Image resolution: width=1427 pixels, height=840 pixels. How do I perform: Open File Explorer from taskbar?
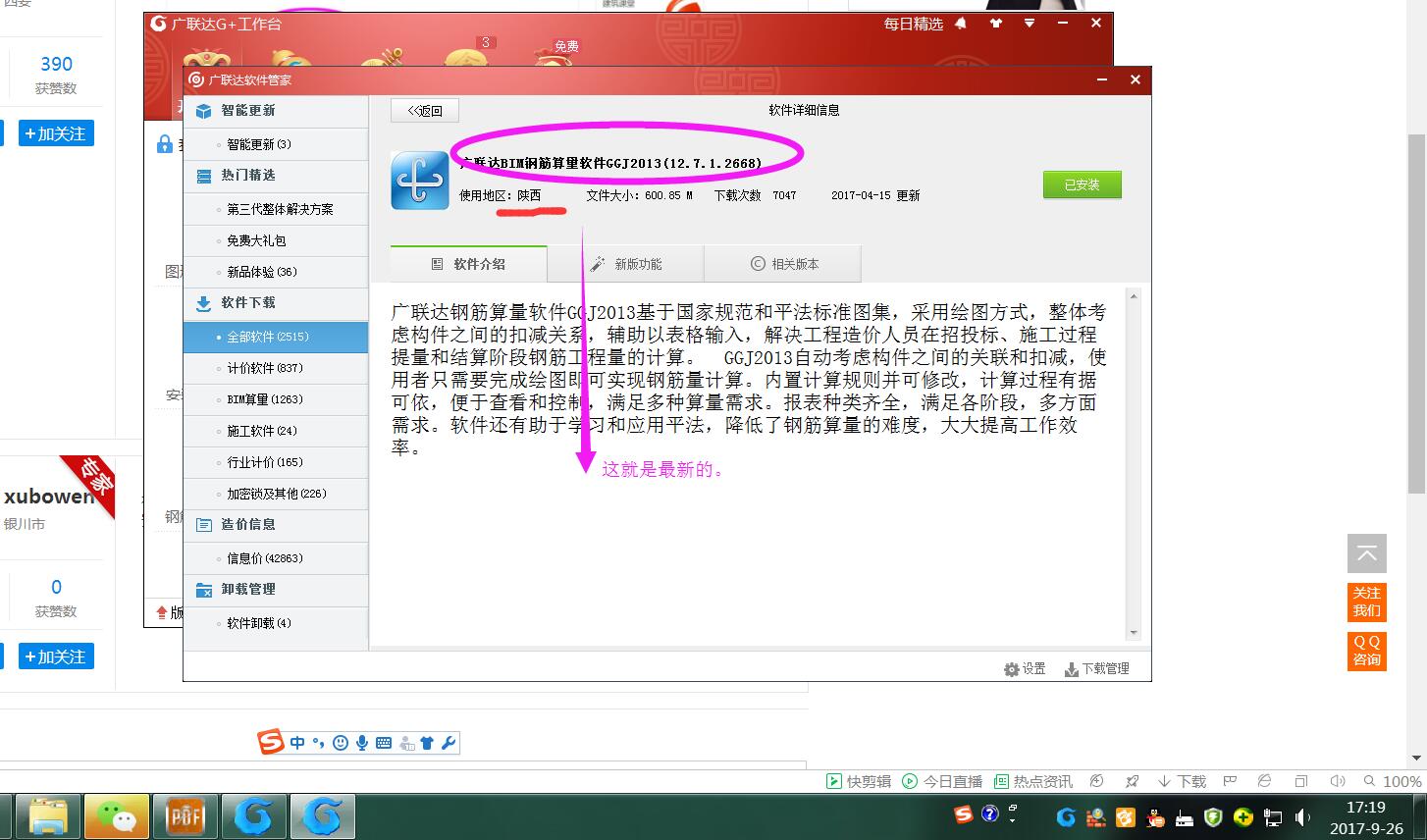[x=48, y=815]
